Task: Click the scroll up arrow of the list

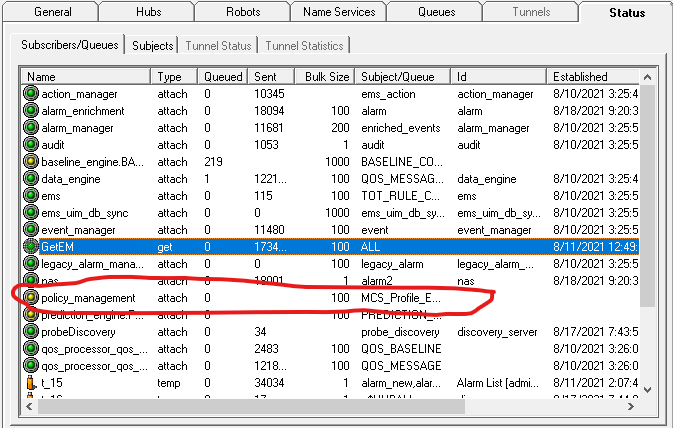Action: pyautogui.click(x=647, y=77)
